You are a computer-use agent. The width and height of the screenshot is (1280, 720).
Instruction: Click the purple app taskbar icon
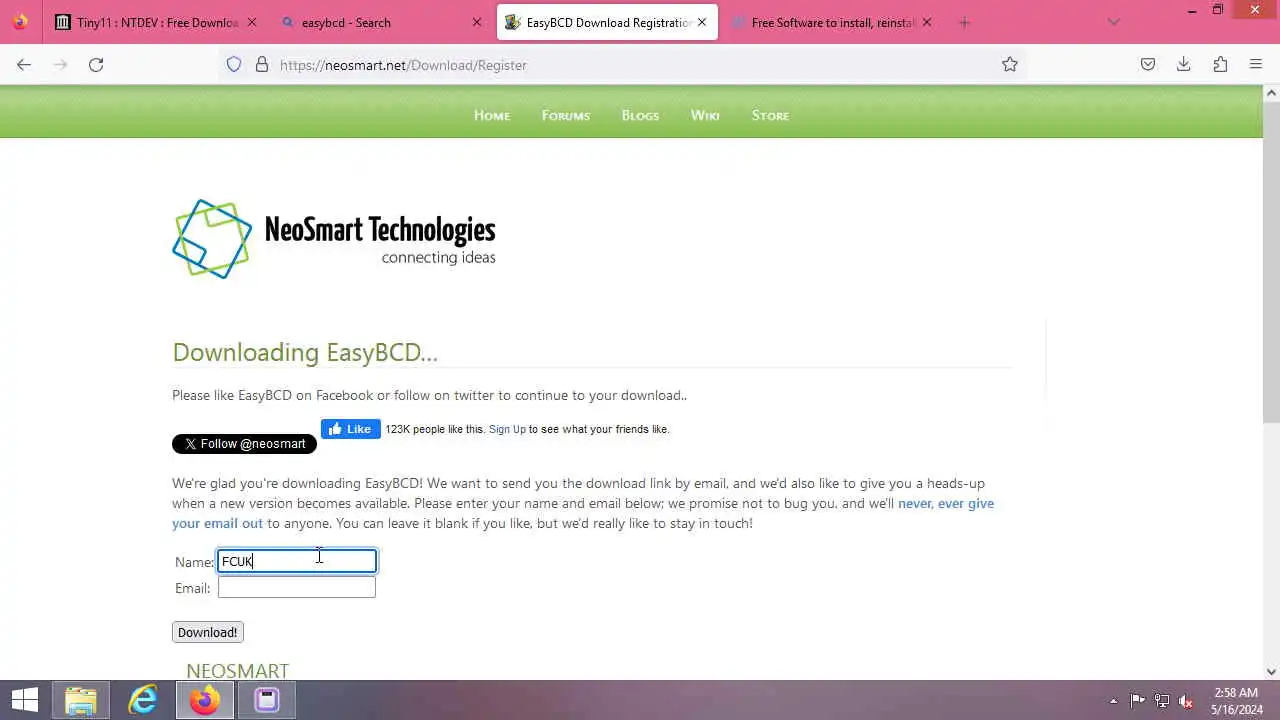coord(267,700)
